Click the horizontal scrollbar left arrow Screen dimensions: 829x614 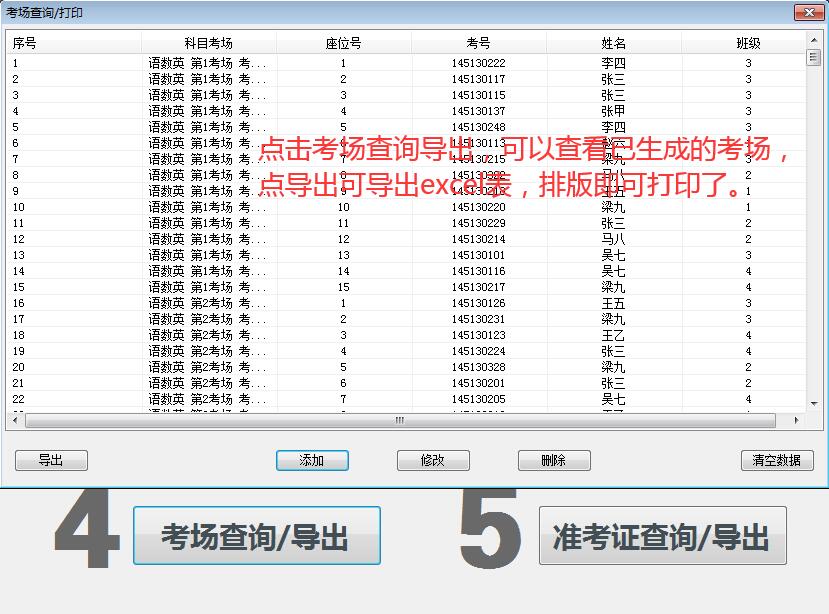pyautogui.click(x=16, y=421)
